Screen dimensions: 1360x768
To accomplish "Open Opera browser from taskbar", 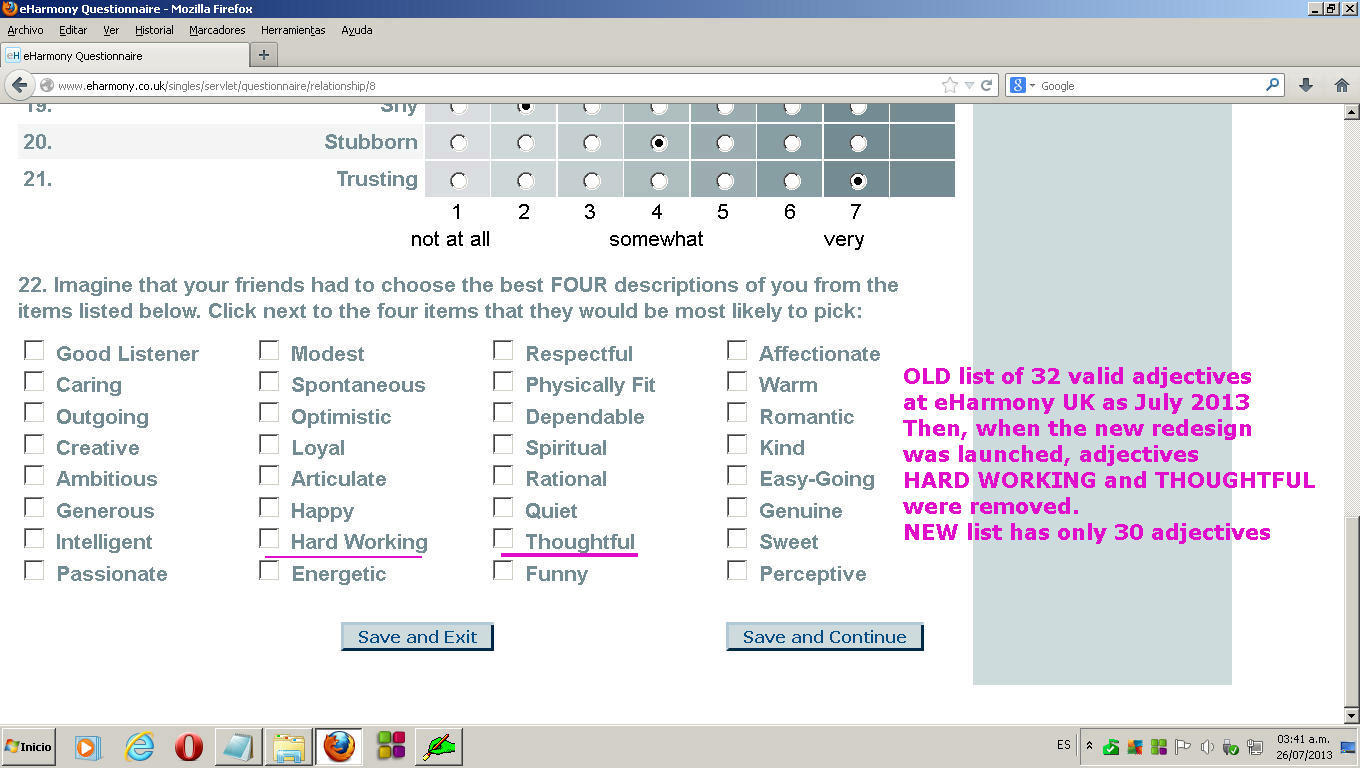I will coord(188,747).
